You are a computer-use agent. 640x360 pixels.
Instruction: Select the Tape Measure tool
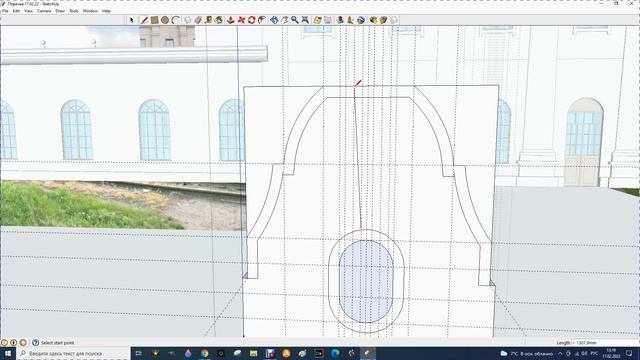click(x=209, y=20)
